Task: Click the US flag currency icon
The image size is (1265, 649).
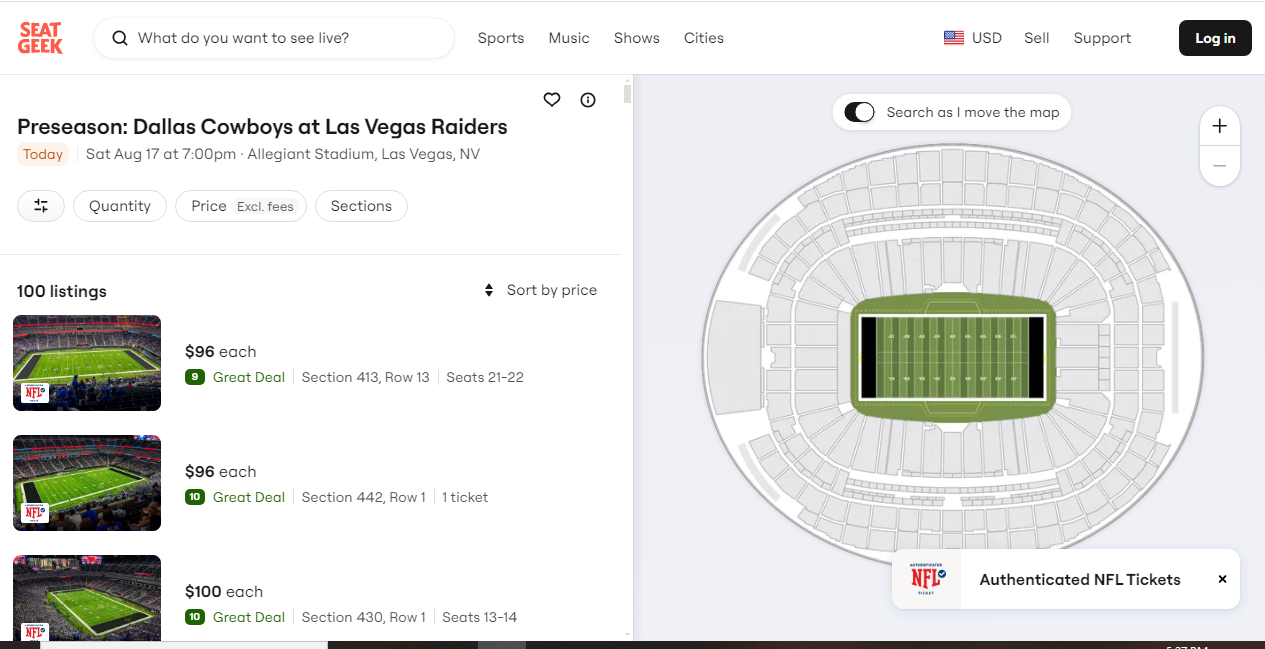Action: 953,38
